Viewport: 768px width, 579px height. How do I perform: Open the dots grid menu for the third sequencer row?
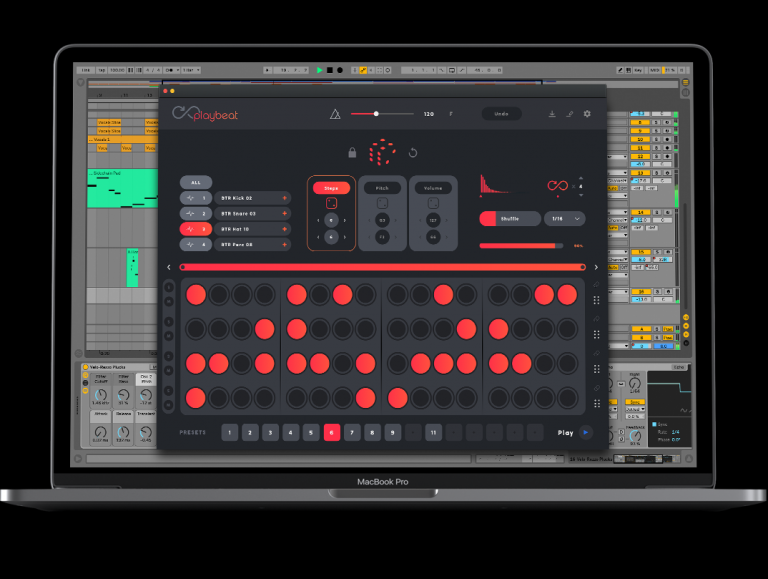click(596, 369)
